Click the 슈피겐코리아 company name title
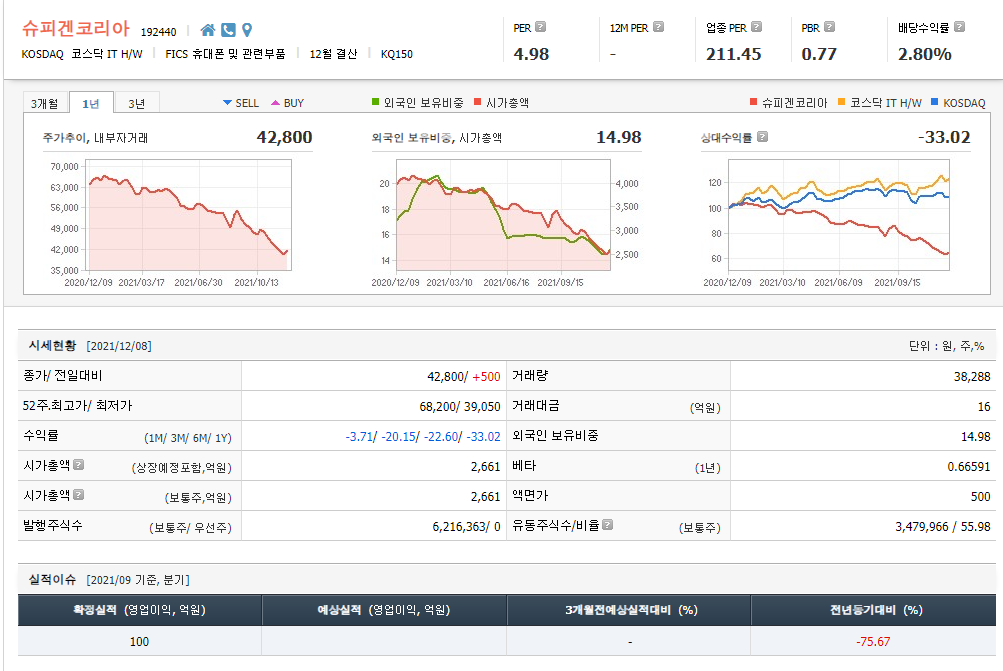The image size is (1003, 671). [75, 28]
